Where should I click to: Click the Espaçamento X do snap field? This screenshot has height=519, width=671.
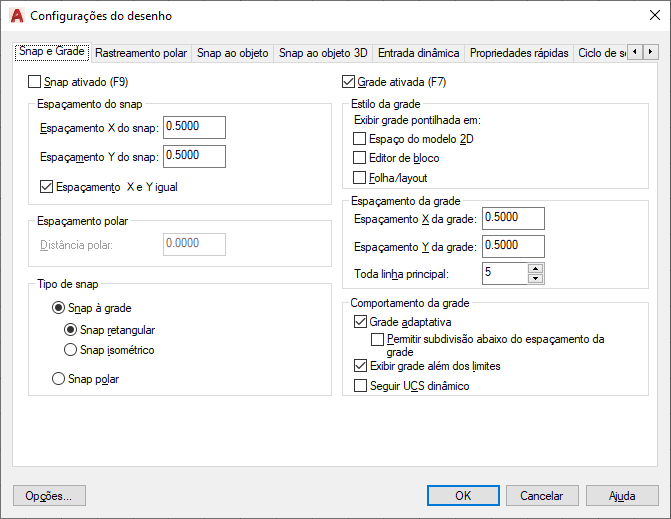(x=195, y=127)
